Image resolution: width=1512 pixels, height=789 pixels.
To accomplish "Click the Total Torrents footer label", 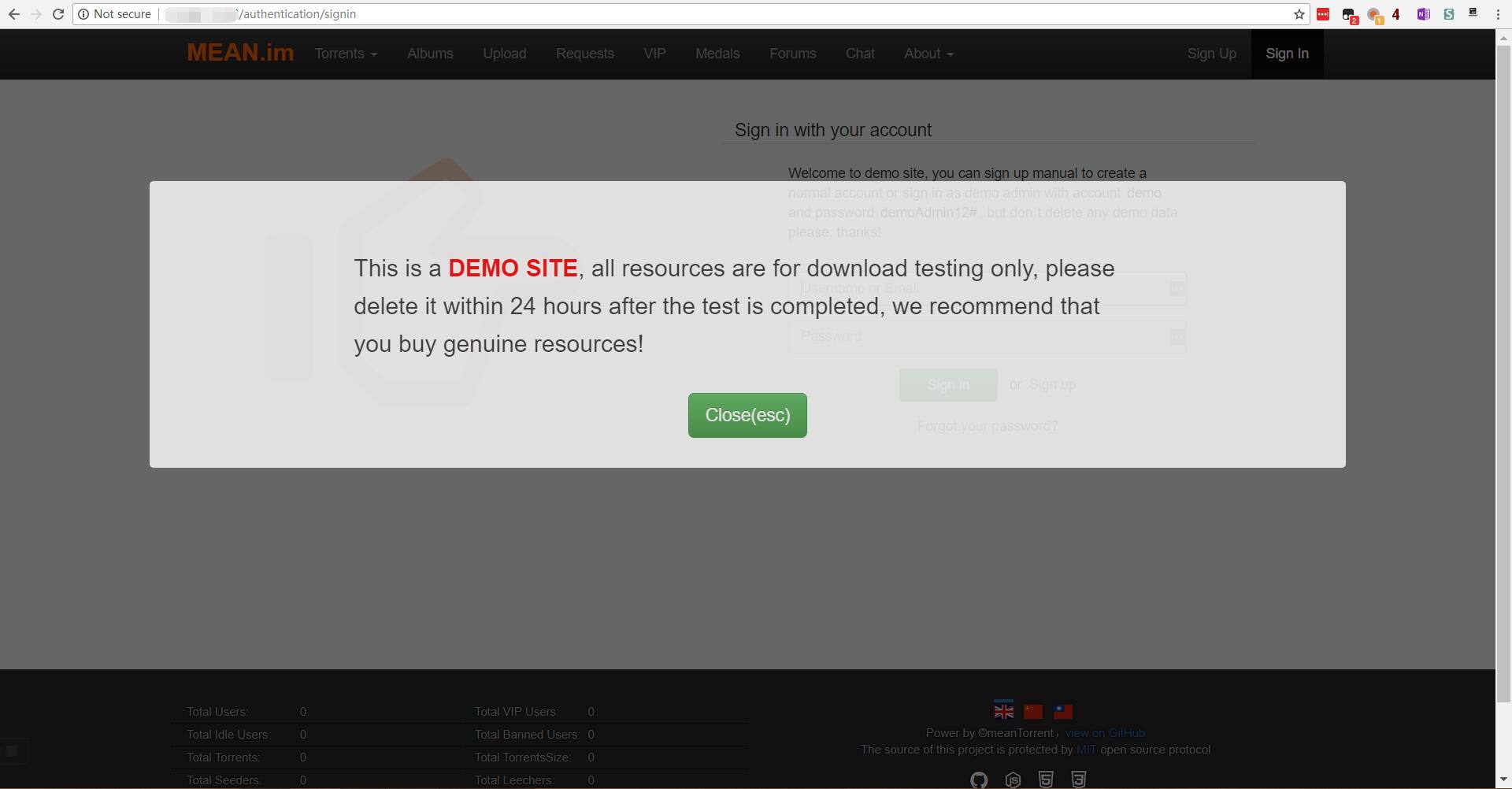I will [224, 758].
